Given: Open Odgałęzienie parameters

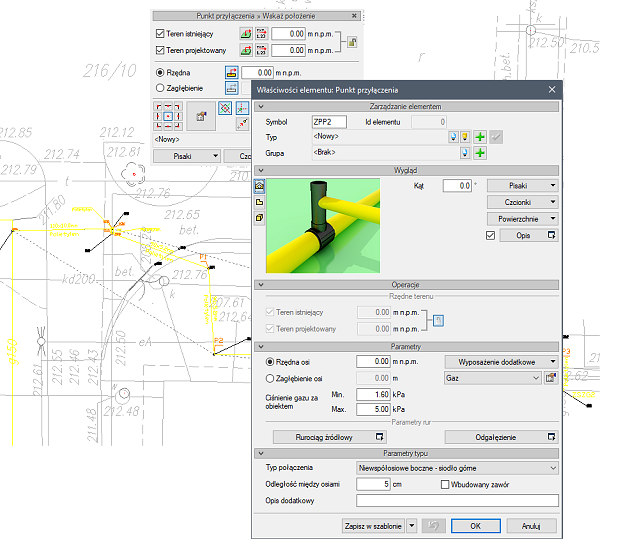Looking at the screenshot, I should coord(501,437).
